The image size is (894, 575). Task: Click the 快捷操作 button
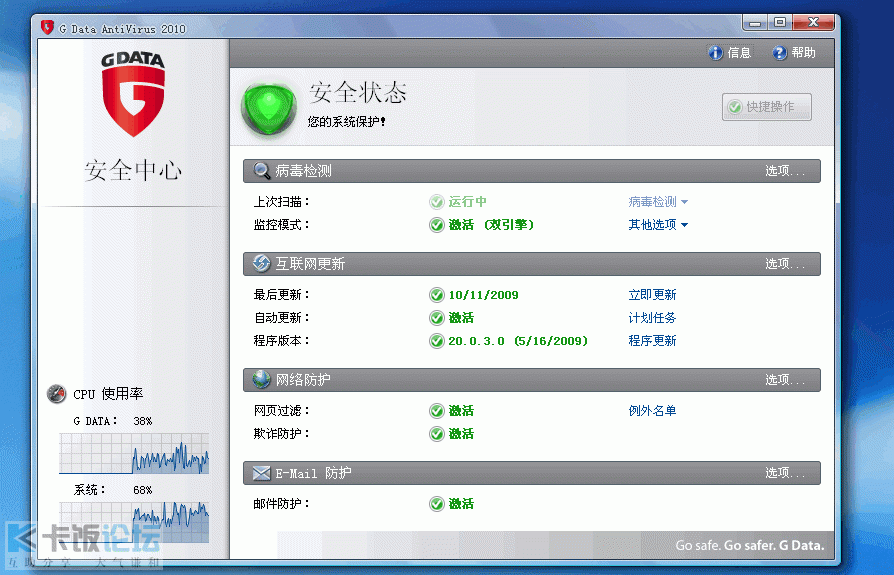coord(767,107)
